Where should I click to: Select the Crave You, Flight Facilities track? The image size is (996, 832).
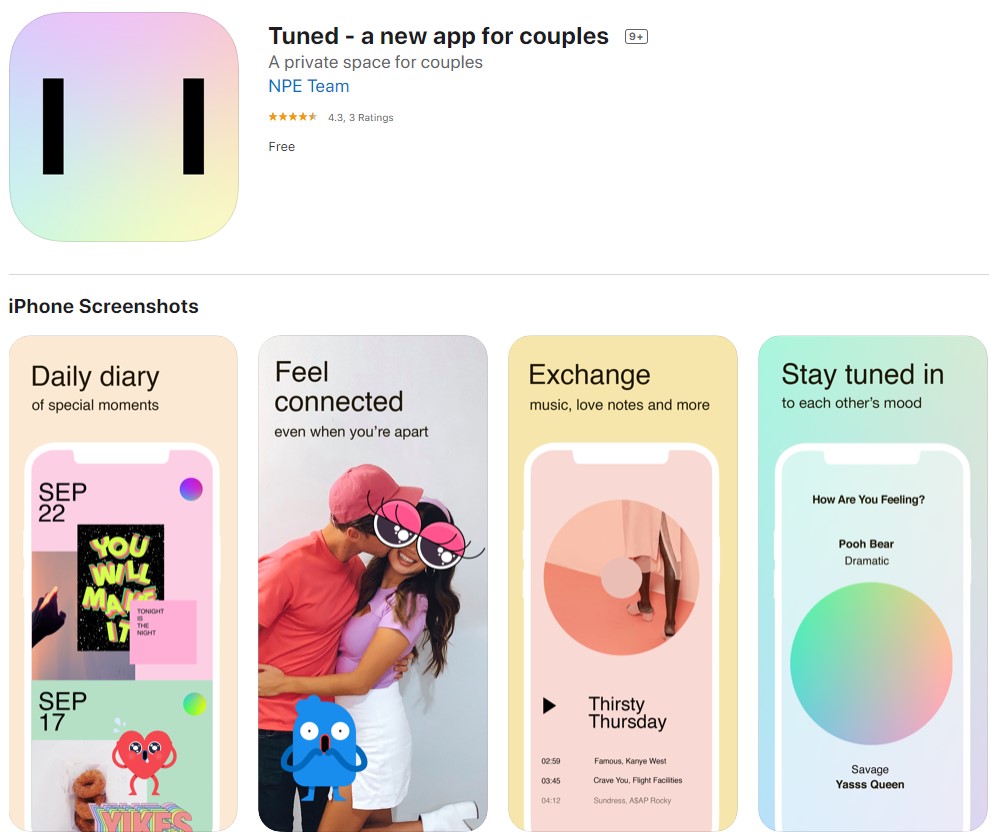(612, 781)
